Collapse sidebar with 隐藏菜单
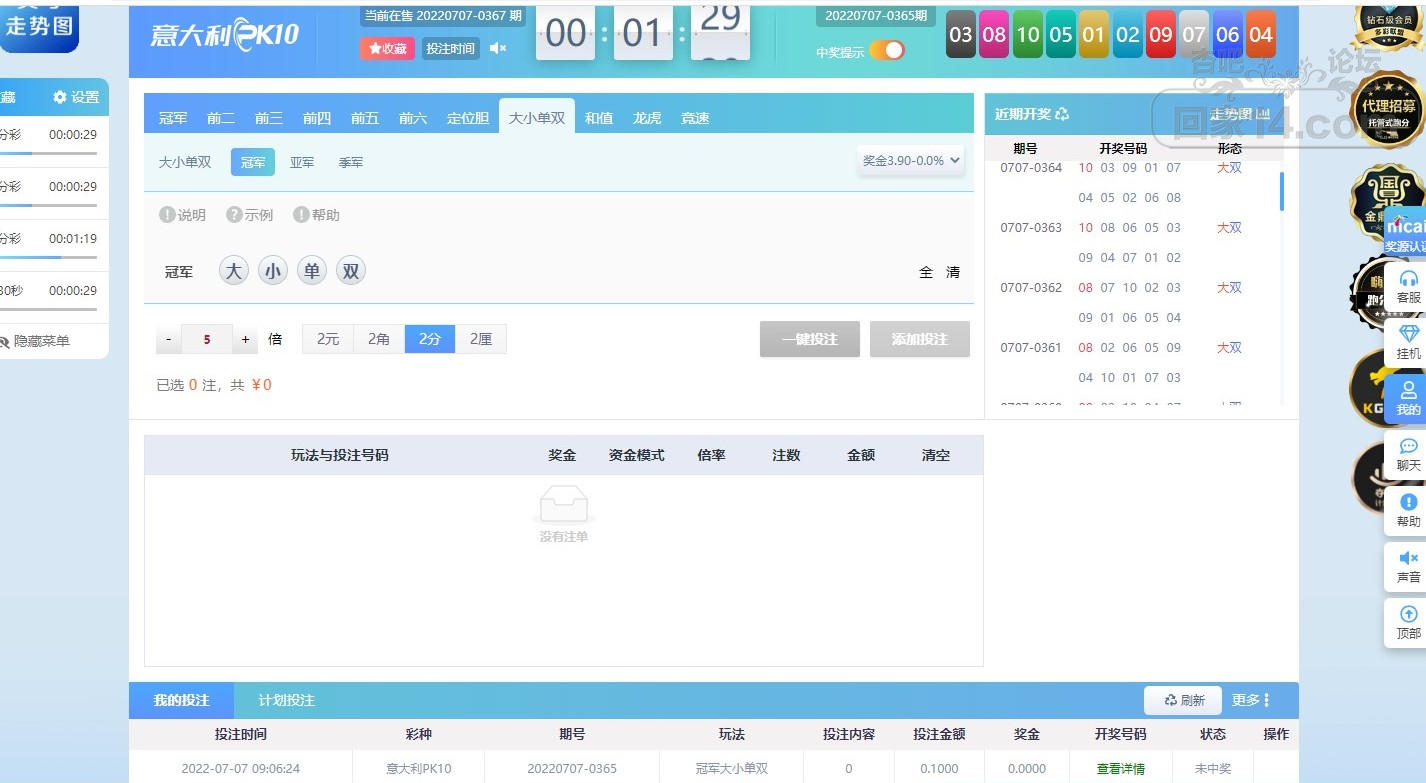Image resolution: width=1426 pixels, height=783 pixels. [41, 341]
